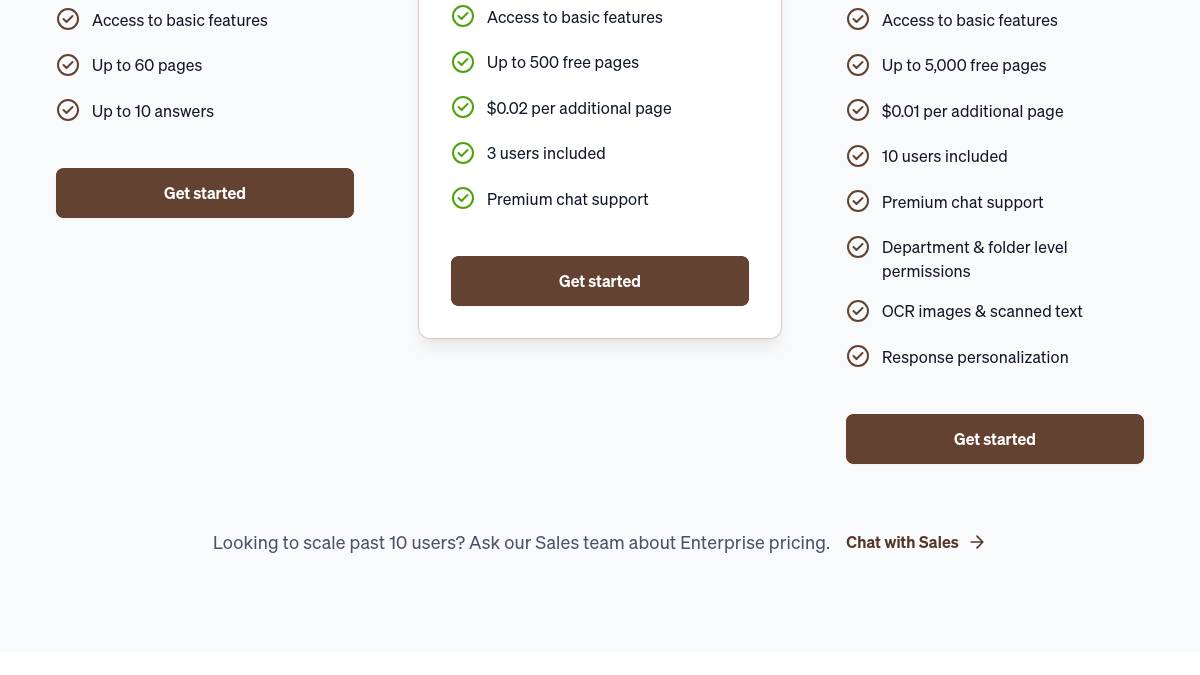Open the Chat with Sales link
1200x675 pixels.
[x=902, y=542]
